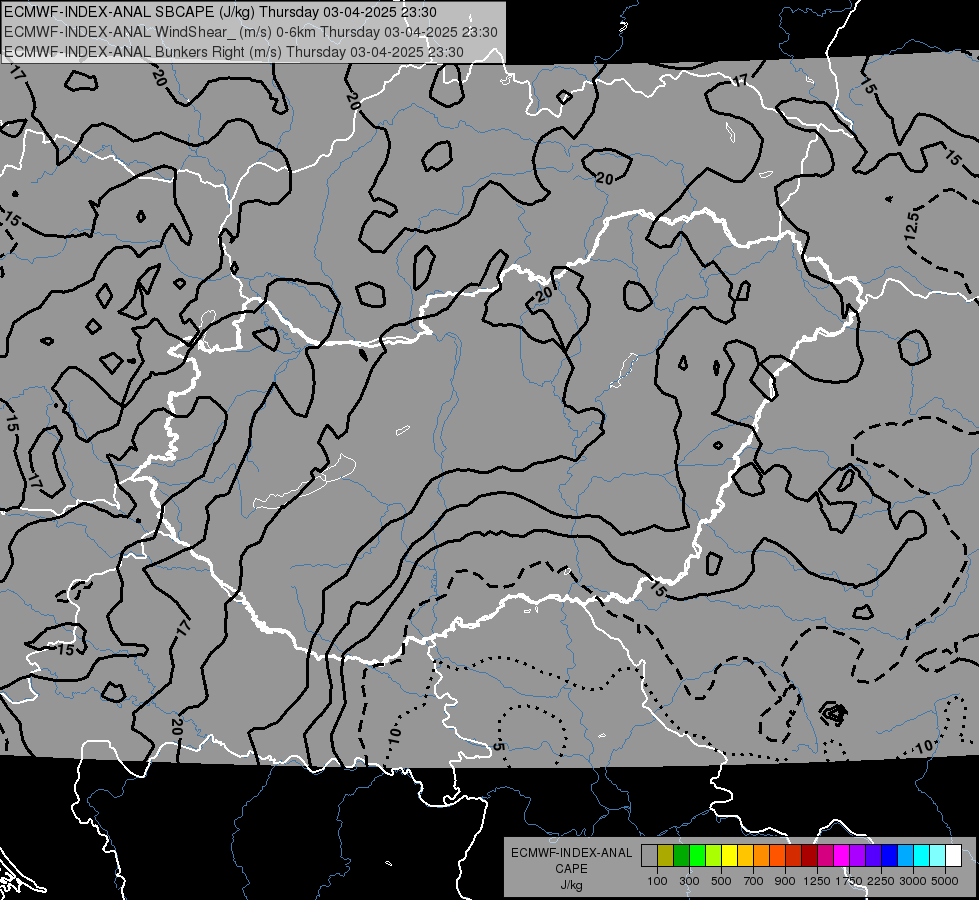Click the saturated cyan swatch in the CAPE legend
The image size is (979, 900).
click(x=922, y=856)
